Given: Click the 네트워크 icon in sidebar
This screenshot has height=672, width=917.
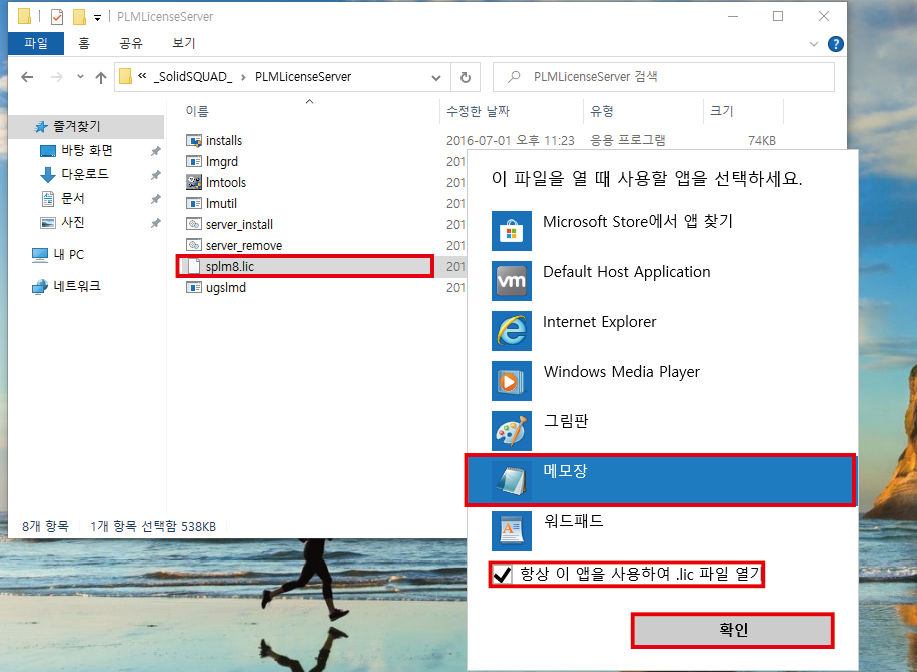Looking at the screenshot, I should (x=40, y=286).
